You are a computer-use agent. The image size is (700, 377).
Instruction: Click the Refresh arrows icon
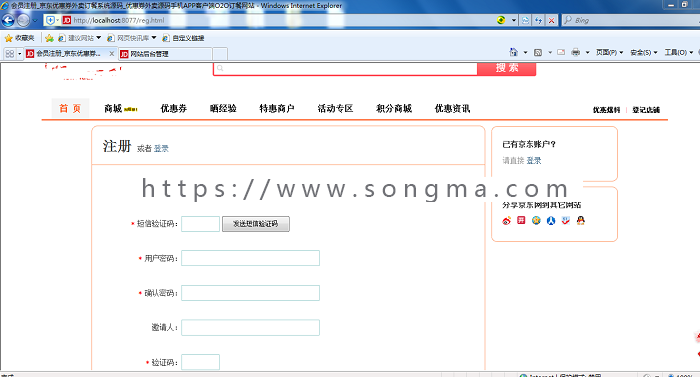[x=538, y=20]
